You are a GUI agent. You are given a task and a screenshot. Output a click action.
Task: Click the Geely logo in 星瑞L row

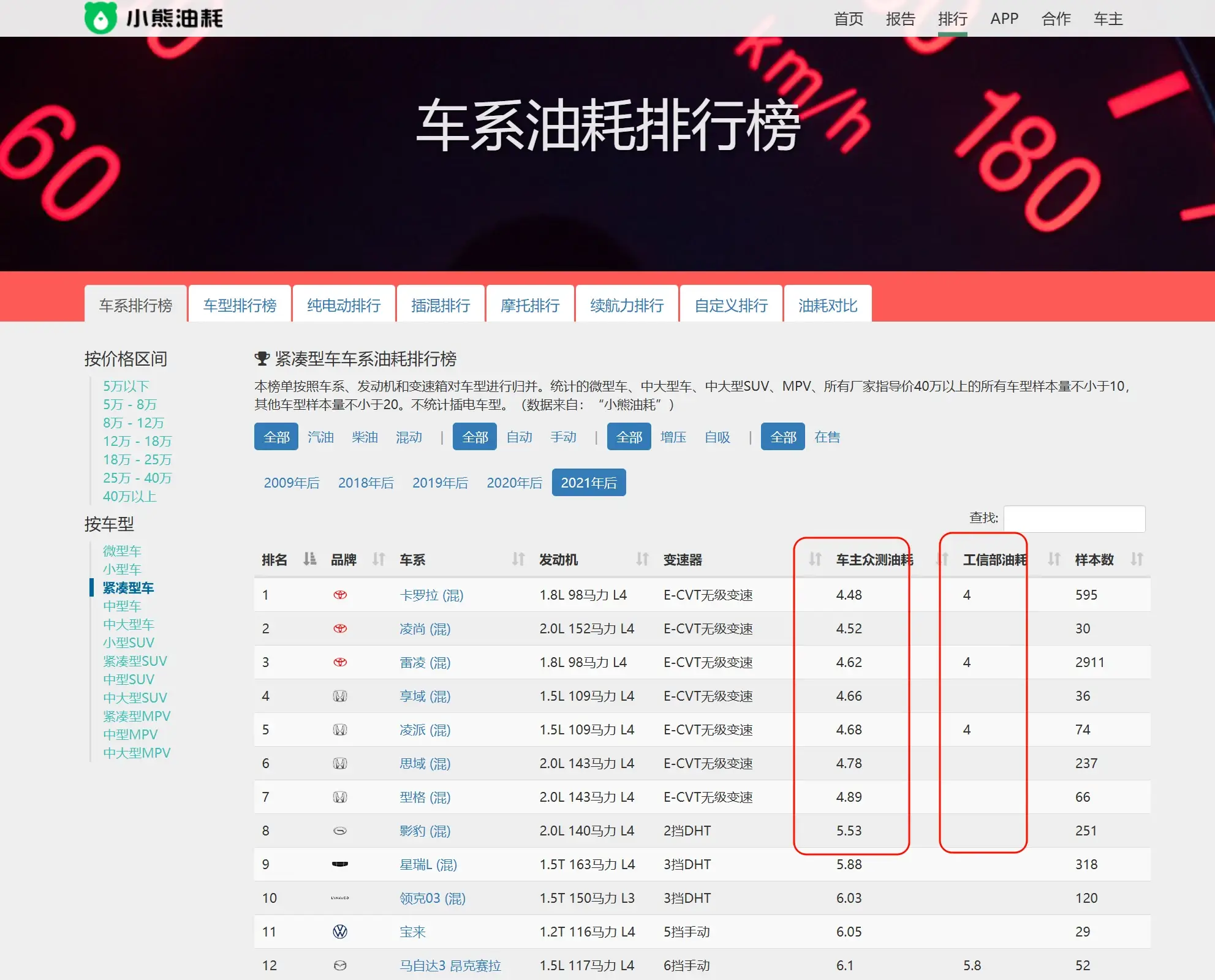pyautogui.click(x=341, y=864)
